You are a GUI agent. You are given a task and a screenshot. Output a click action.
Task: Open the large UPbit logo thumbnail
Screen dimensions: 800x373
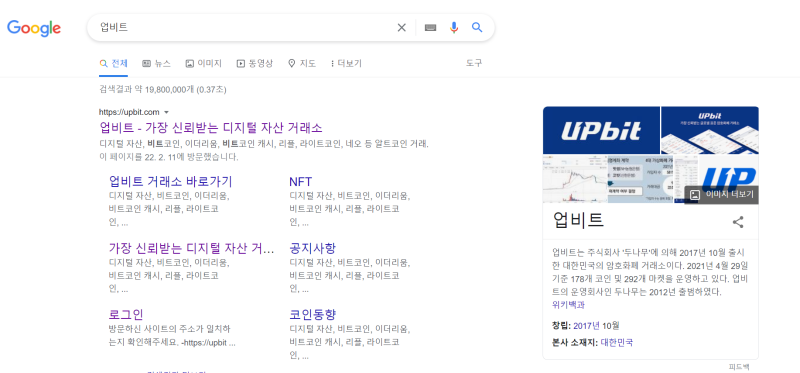[x=601, y=130]
